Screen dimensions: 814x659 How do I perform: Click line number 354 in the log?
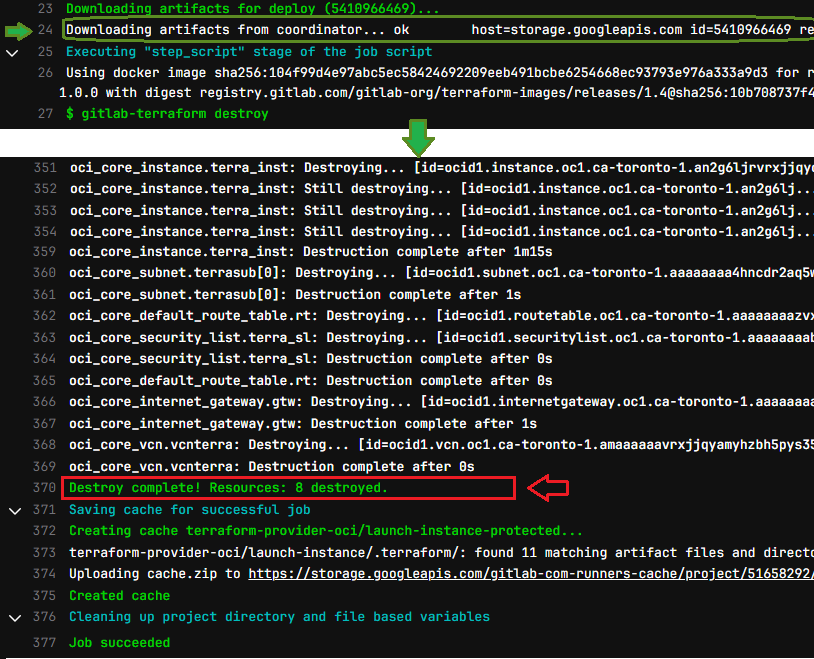pos(45,231)
